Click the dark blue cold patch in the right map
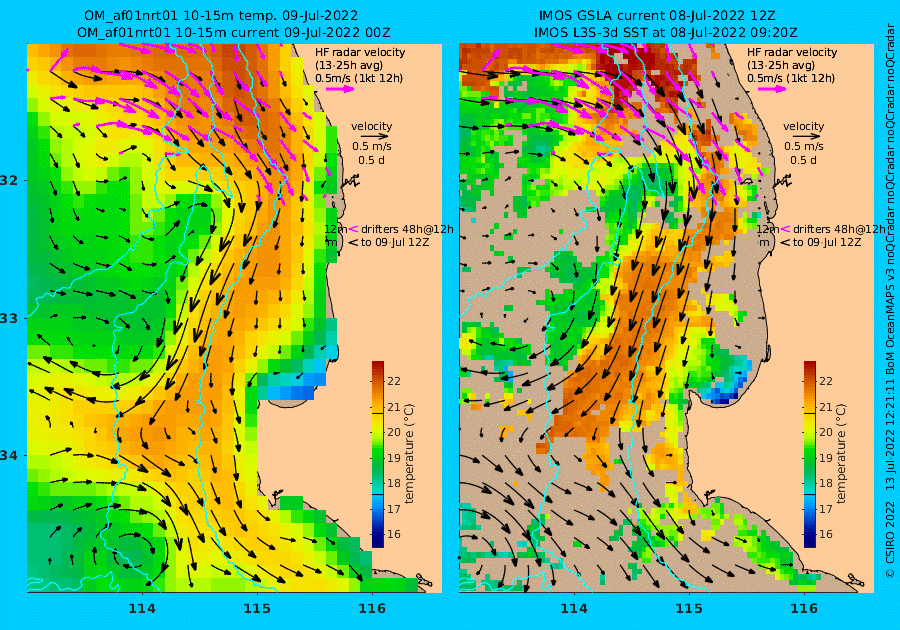The image size is (900, 630). tap(724, 395)
